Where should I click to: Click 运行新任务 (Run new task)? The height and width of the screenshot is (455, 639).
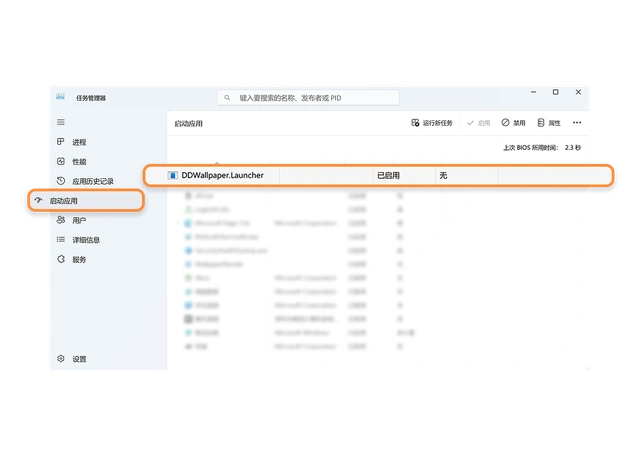pos(432,123)
